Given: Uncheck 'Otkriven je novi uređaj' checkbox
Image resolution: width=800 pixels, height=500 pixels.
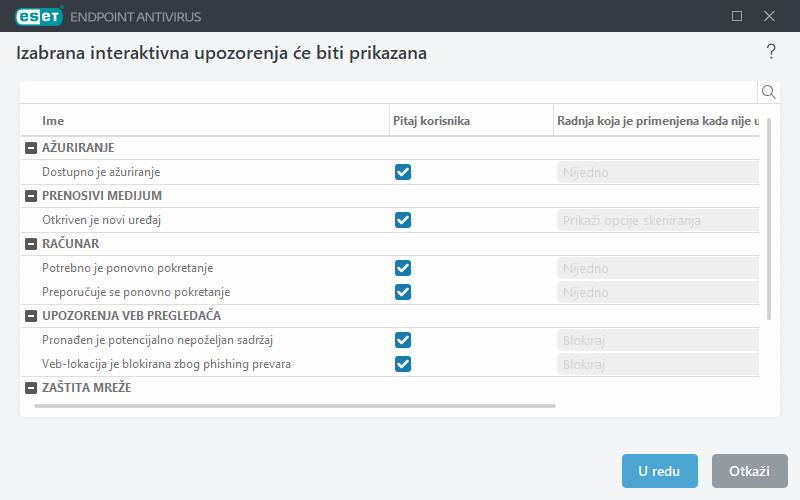Looking at the screenshot, I should coord(403,220).
